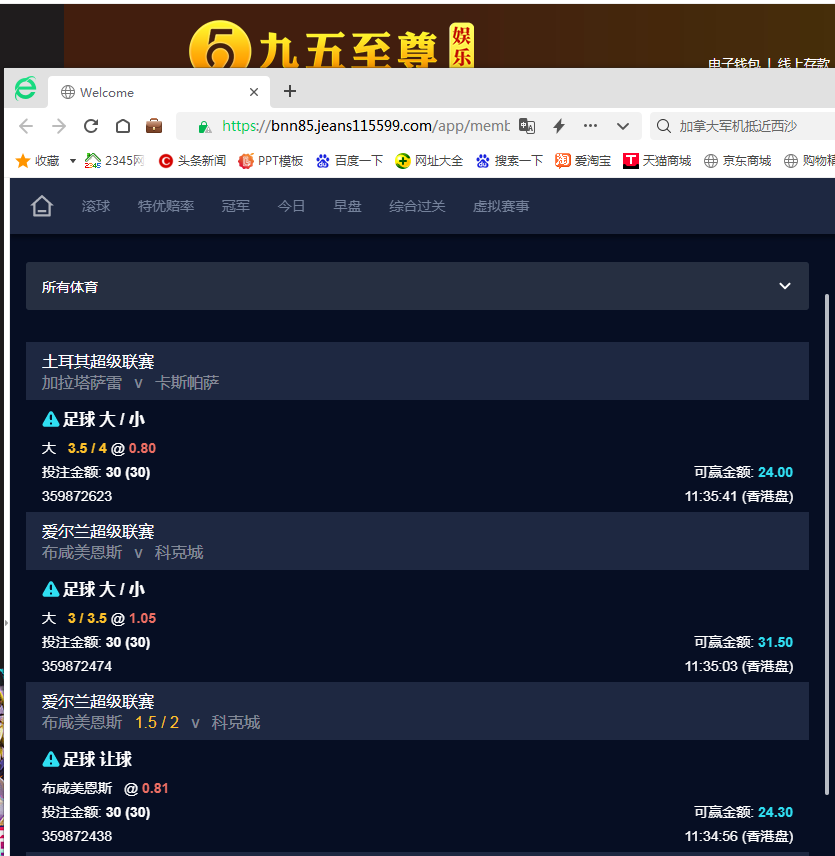The image size is (835, 856).
Task: Click the 所有体育 dropdown chevron
Action: pyautogui.click(x=785, y=286)
